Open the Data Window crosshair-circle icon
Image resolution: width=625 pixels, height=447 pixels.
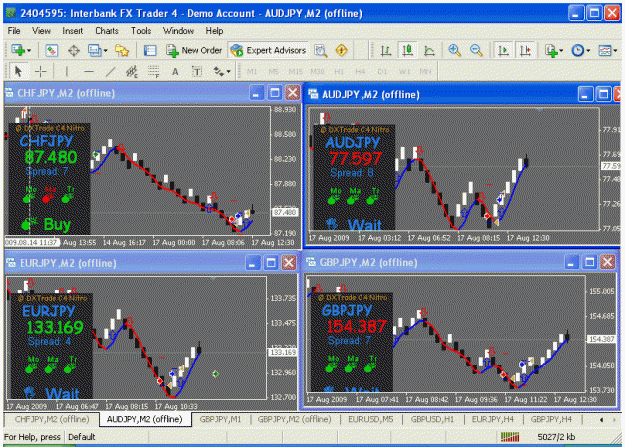pyautogui.click(x=74, y=50)
